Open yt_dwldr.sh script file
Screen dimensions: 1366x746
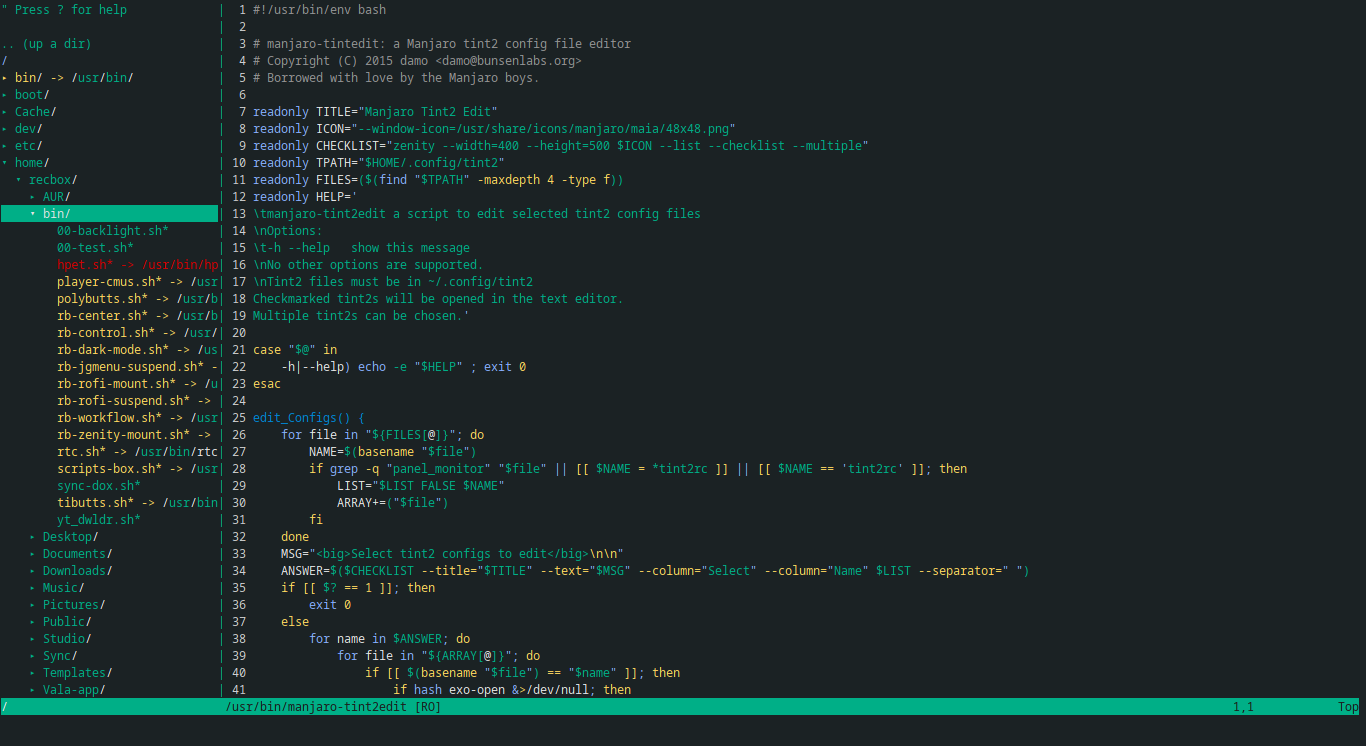[x=98, y=520]
